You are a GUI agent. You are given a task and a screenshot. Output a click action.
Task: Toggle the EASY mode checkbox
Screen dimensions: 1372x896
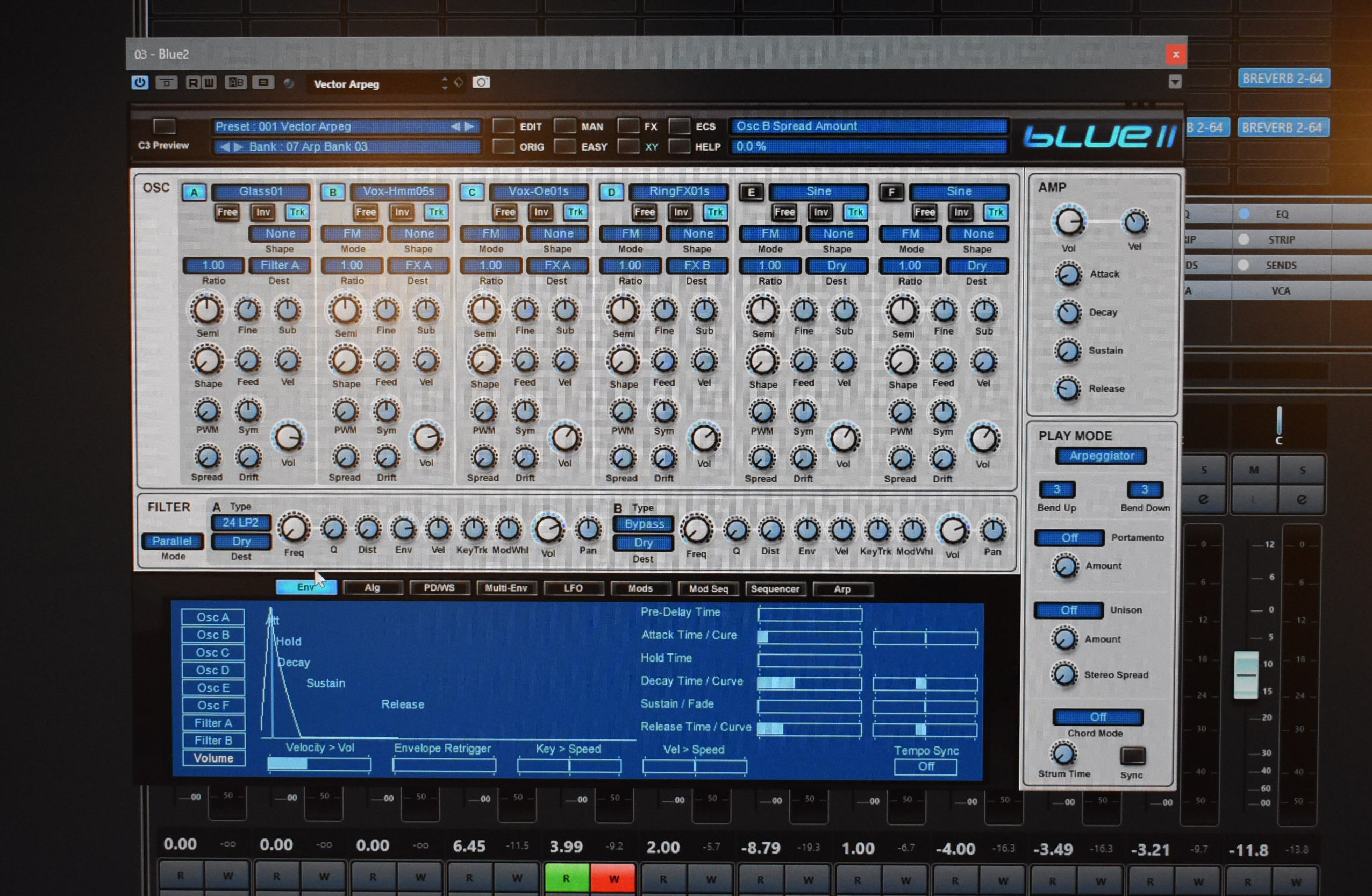(x=565, y=146)
